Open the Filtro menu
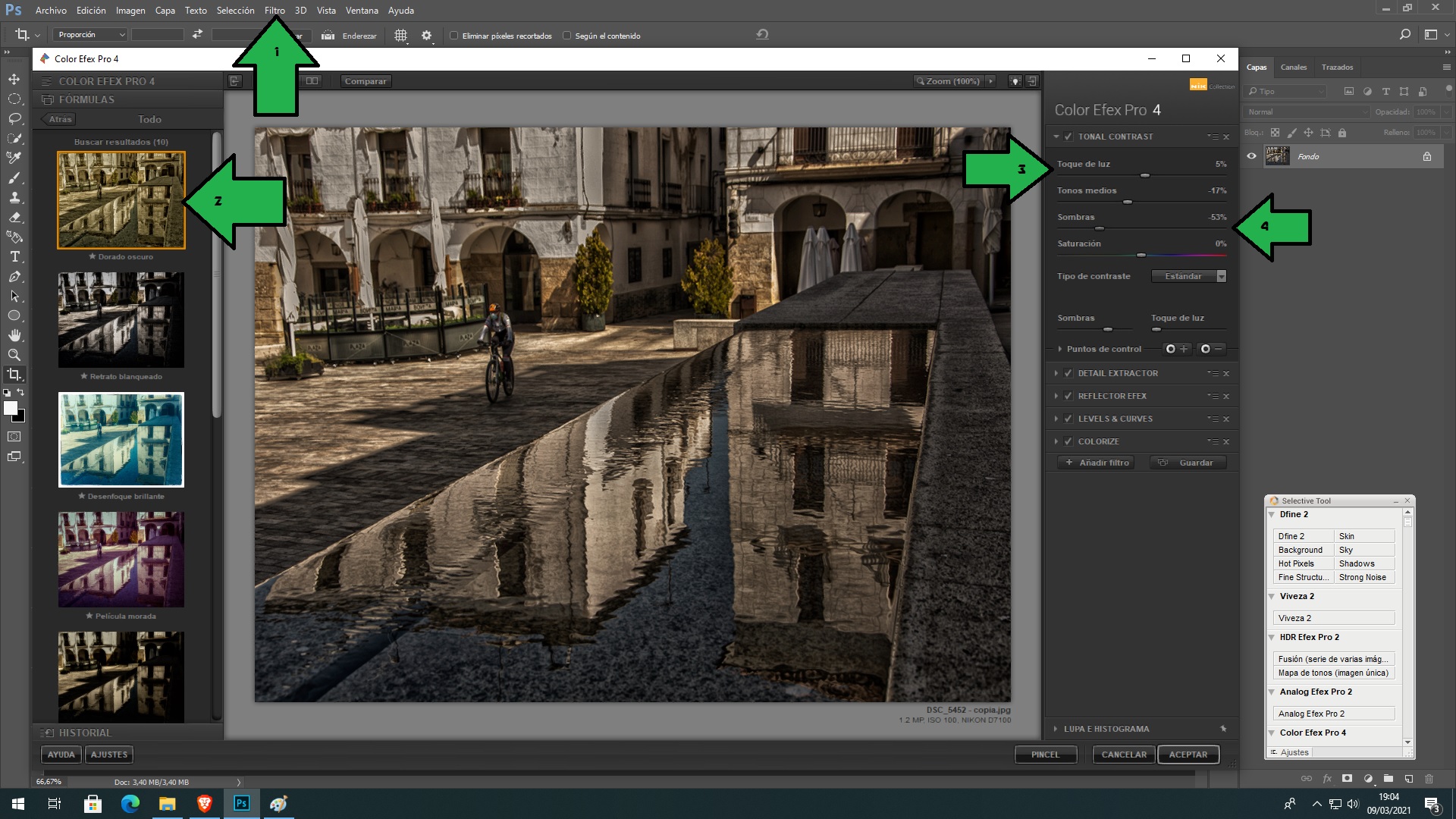Image resolution: width=1456 pixels, height=819 pixels. 275,11
